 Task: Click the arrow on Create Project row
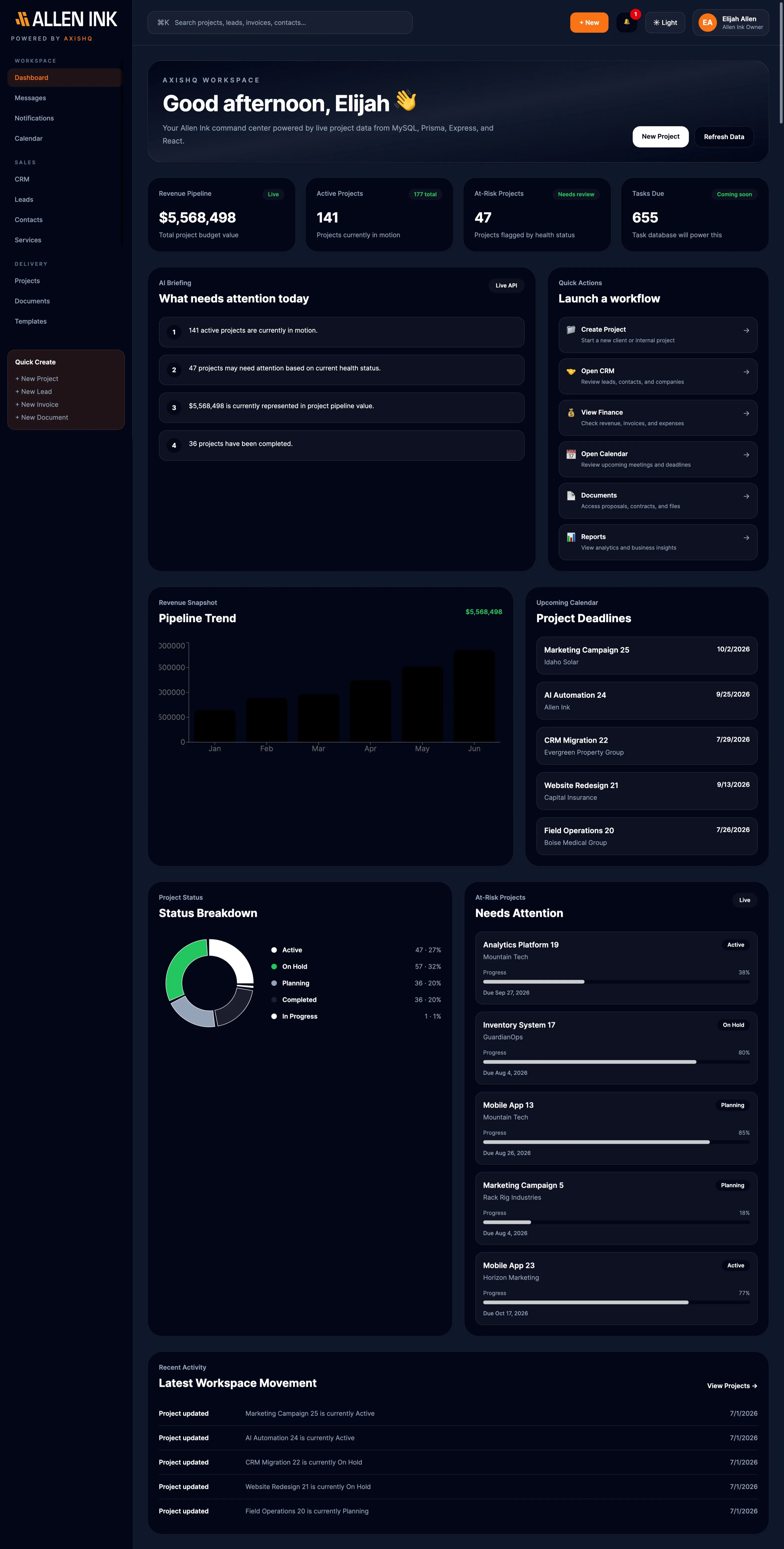tap(746, 330)
